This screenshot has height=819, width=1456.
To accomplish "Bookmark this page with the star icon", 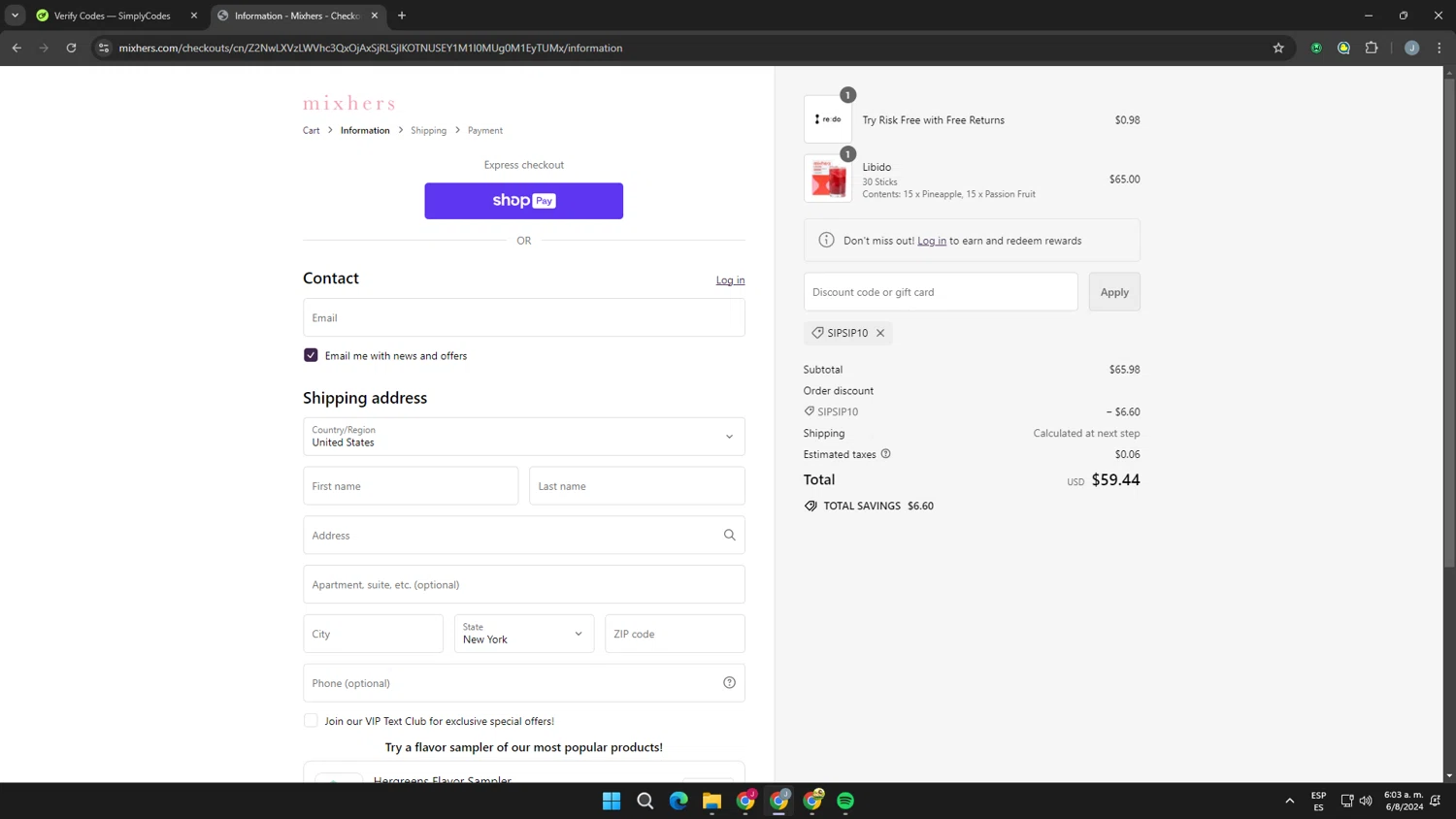I will point(1278,48).
